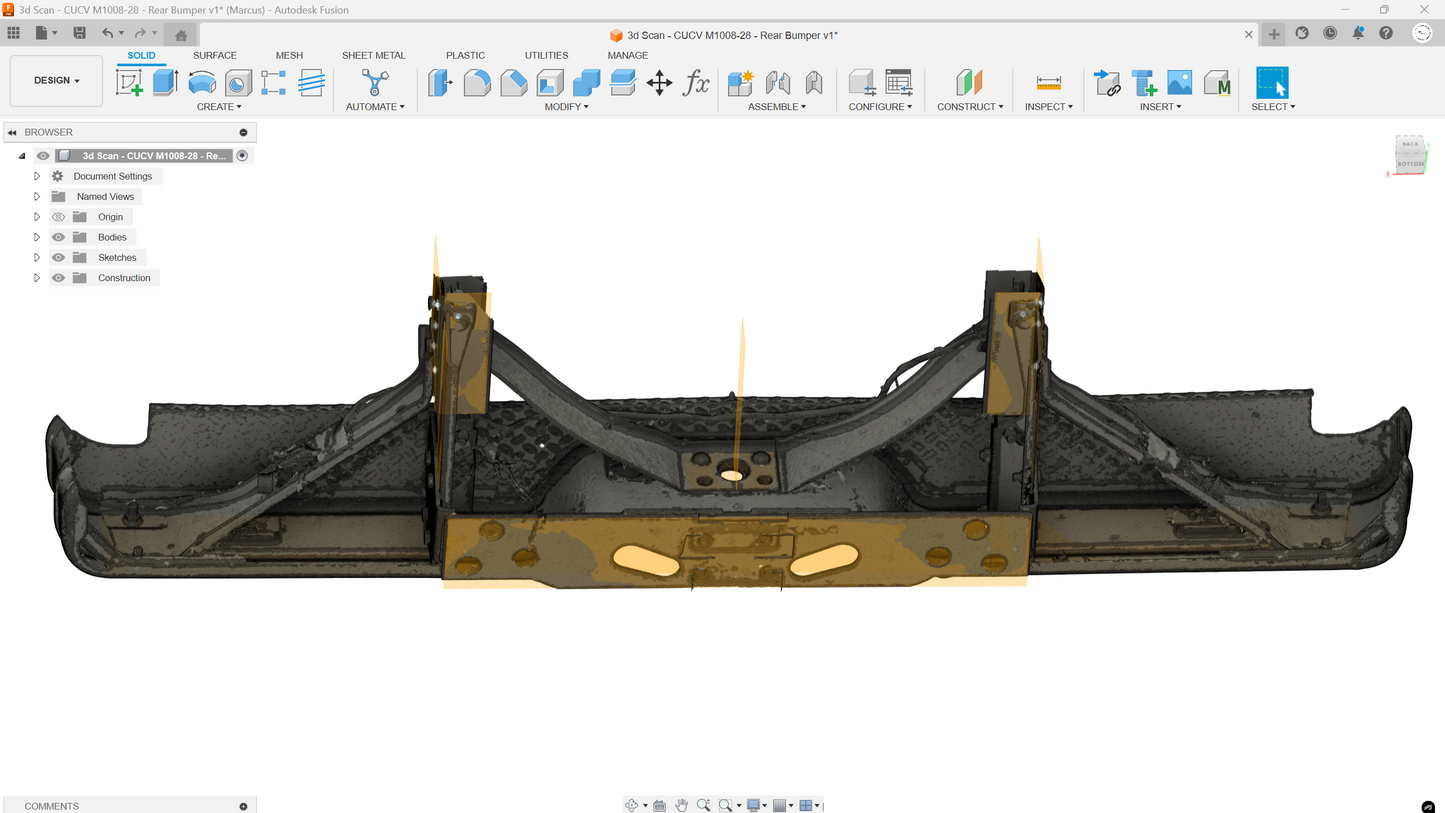Open the CONSTRUCT menu

969,107
